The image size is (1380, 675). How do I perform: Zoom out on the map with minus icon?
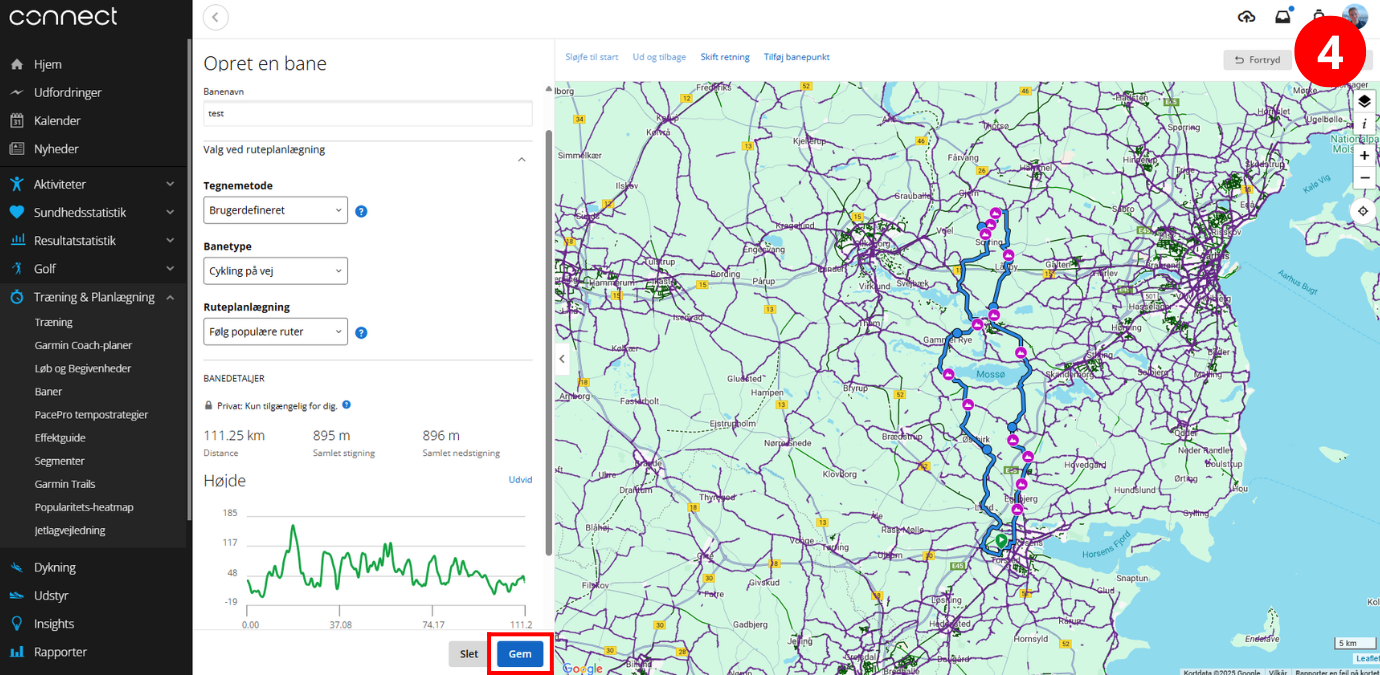(1364, 177)
